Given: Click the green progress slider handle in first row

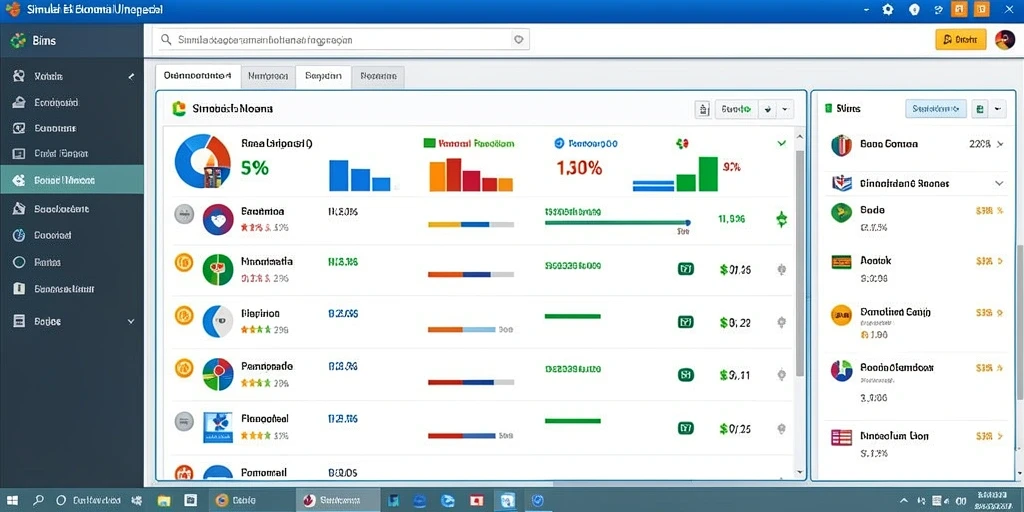Looking at the screenshot, I should point(687,223).
